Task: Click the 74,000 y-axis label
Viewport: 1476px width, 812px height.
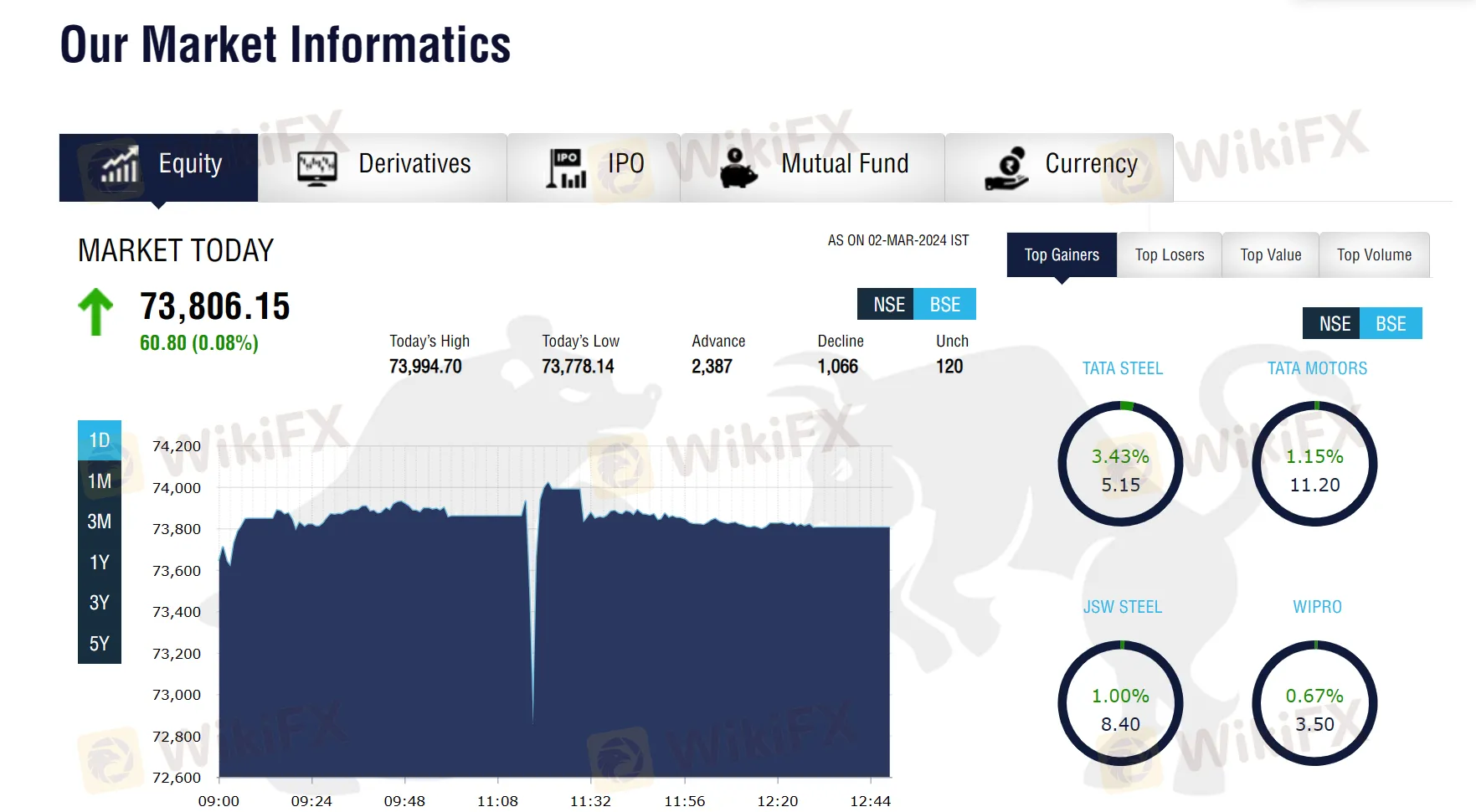Action: 177,488
